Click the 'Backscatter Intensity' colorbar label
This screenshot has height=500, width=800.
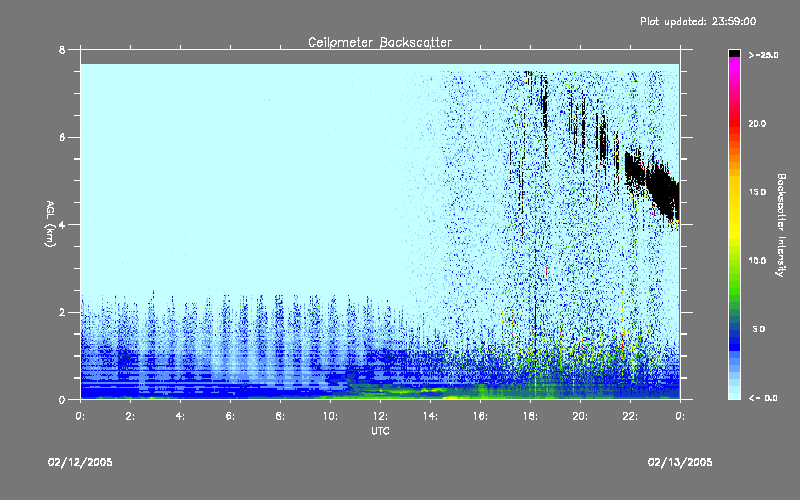(781, 225)
